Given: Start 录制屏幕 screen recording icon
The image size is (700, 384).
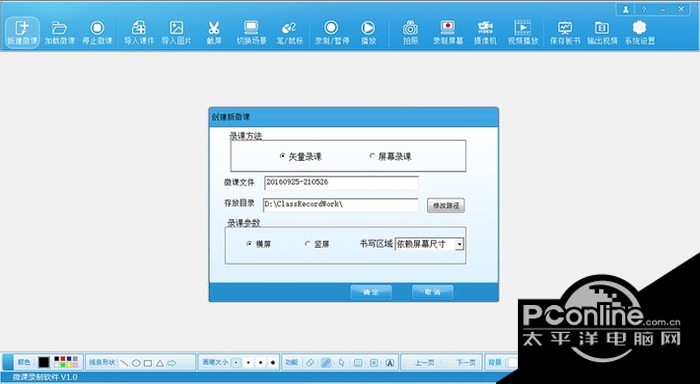Looking at the screenshot, I should click(448, 33).
